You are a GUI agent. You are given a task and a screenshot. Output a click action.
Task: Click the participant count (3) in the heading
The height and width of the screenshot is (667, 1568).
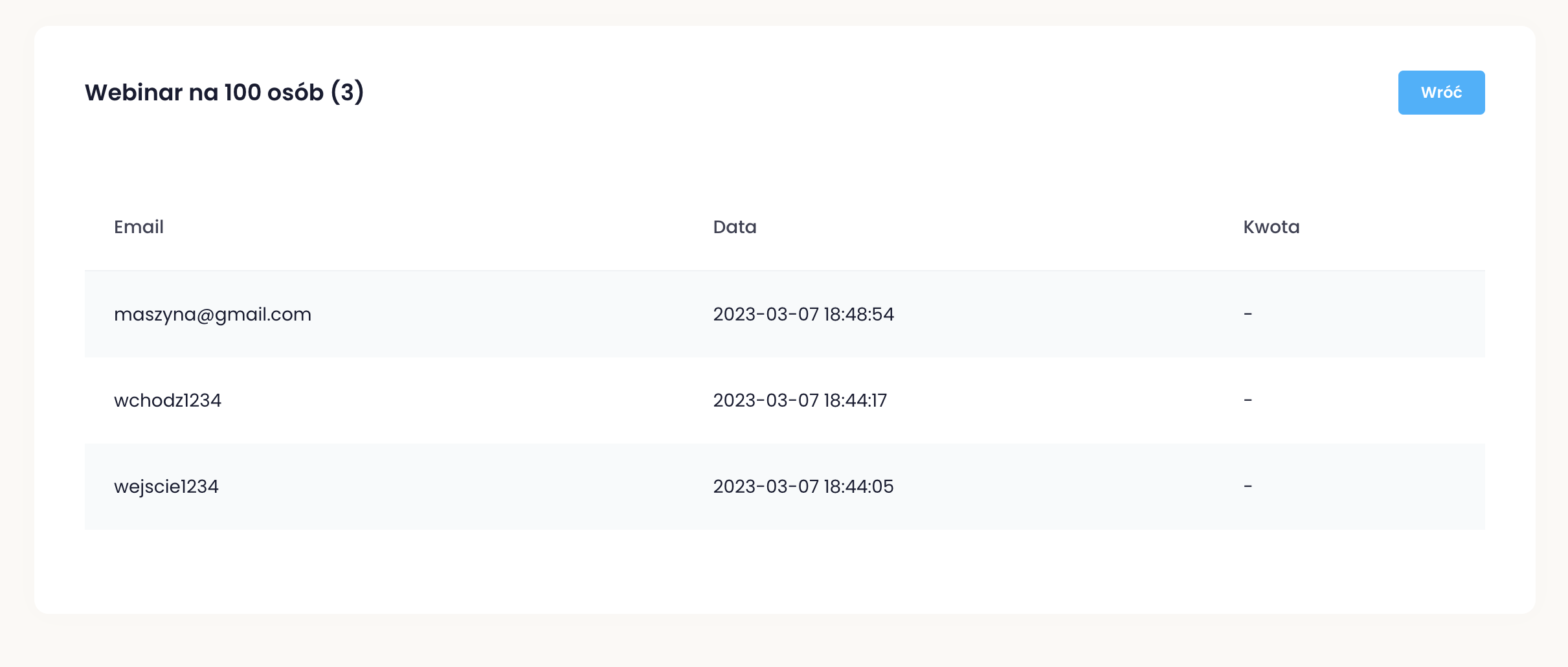pyautogui.click(x=347, y=93)
